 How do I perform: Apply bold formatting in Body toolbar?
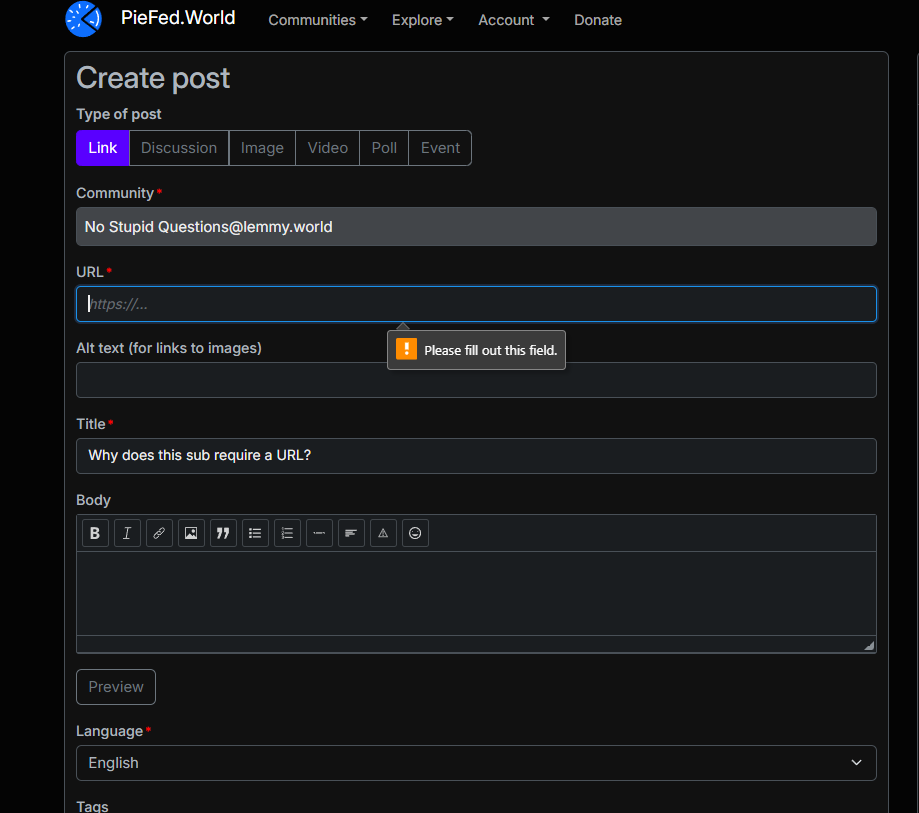pyautogui.click(x=95, y=533)
